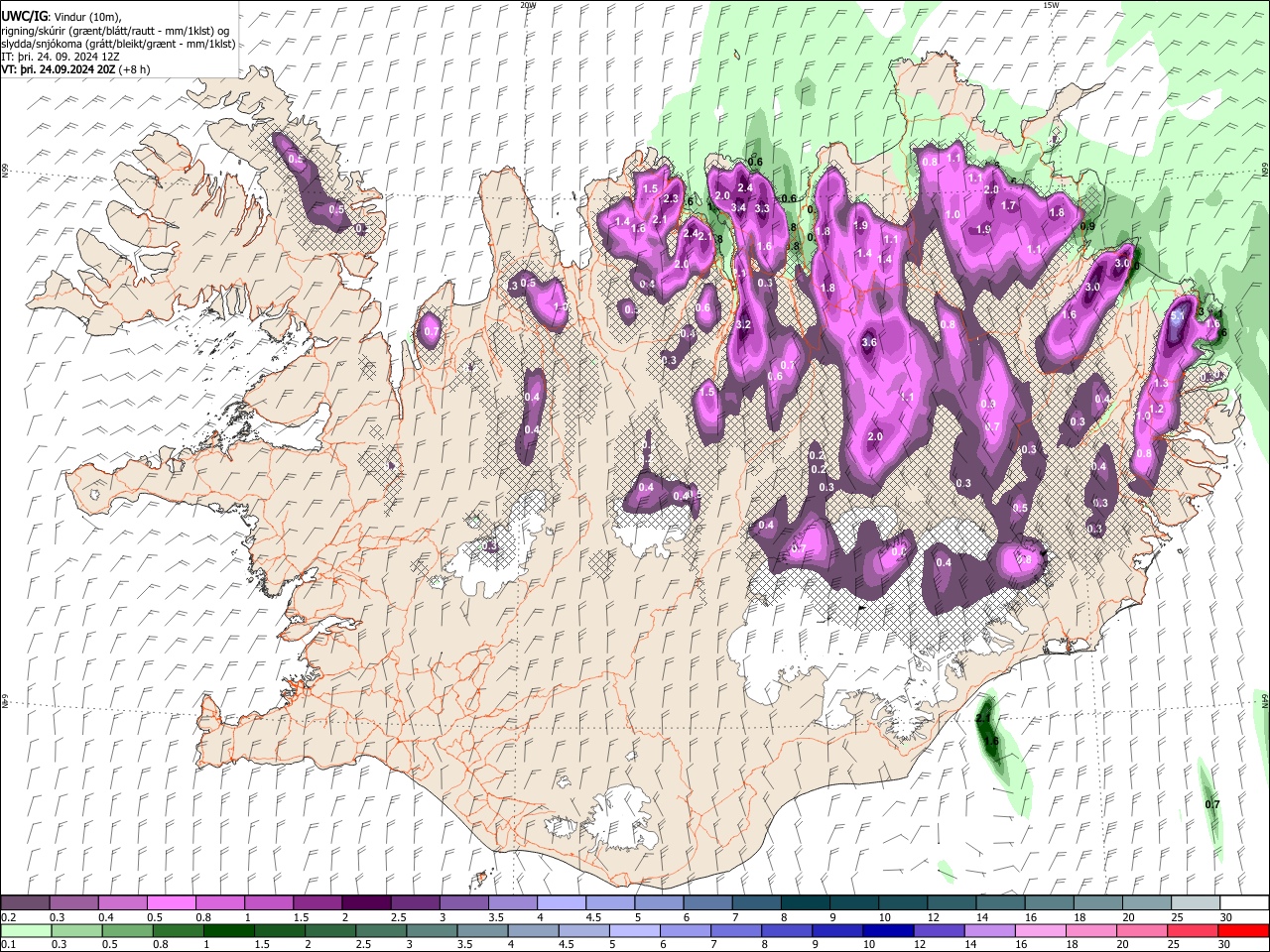This screenshot has height=952, width=1270.
Task: Select the 3.4 value on the north coast
Action: [738, 208]
